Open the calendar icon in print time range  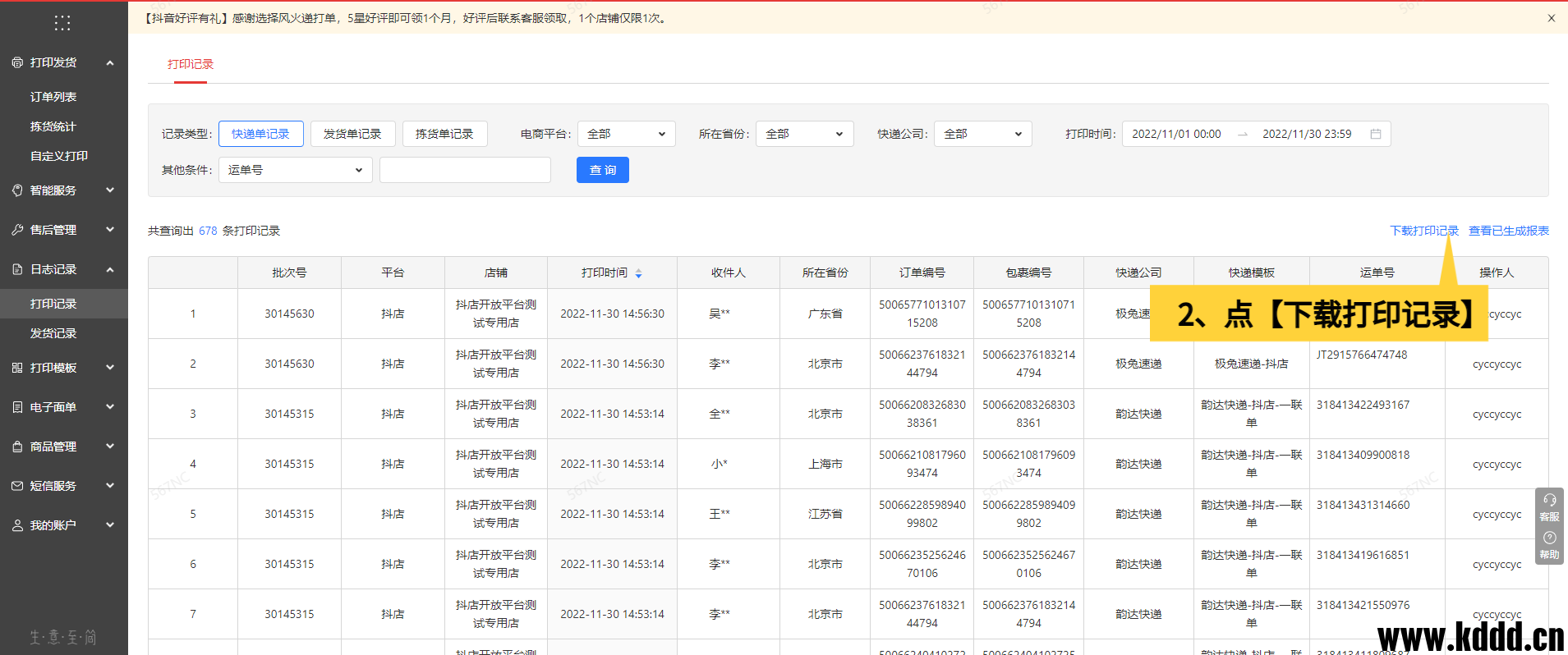[1376, 134]
